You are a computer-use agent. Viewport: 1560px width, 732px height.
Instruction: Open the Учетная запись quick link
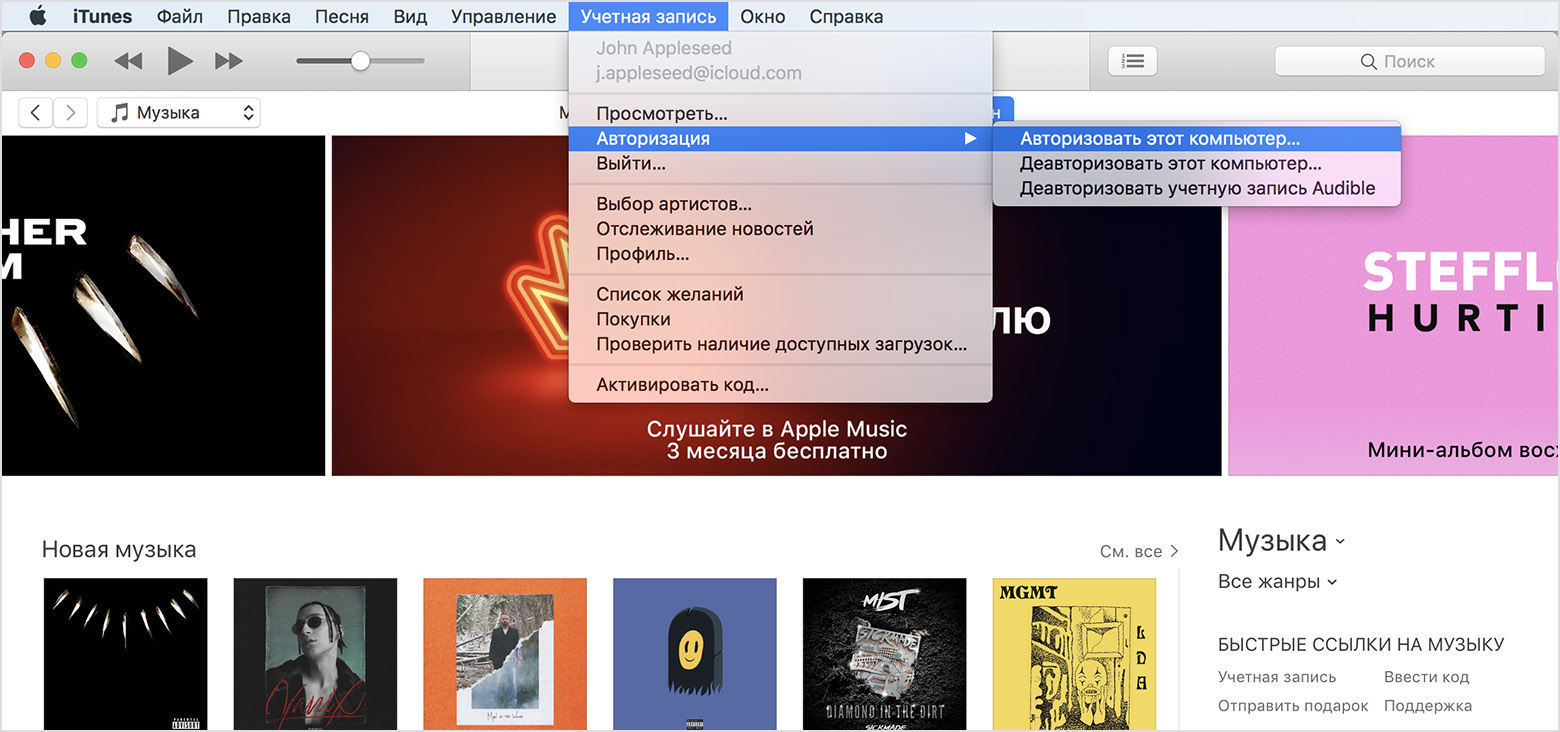coord(1277,677)
